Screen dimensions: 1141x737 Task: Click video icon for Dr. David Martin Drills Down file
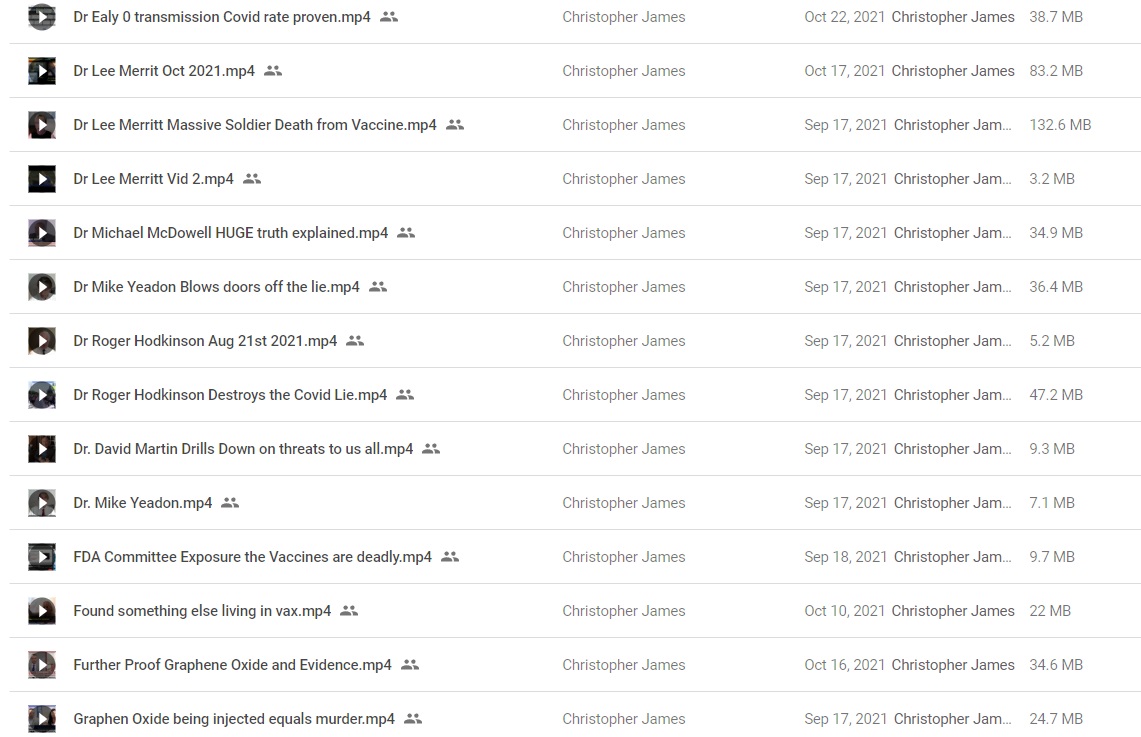[41, 449]
